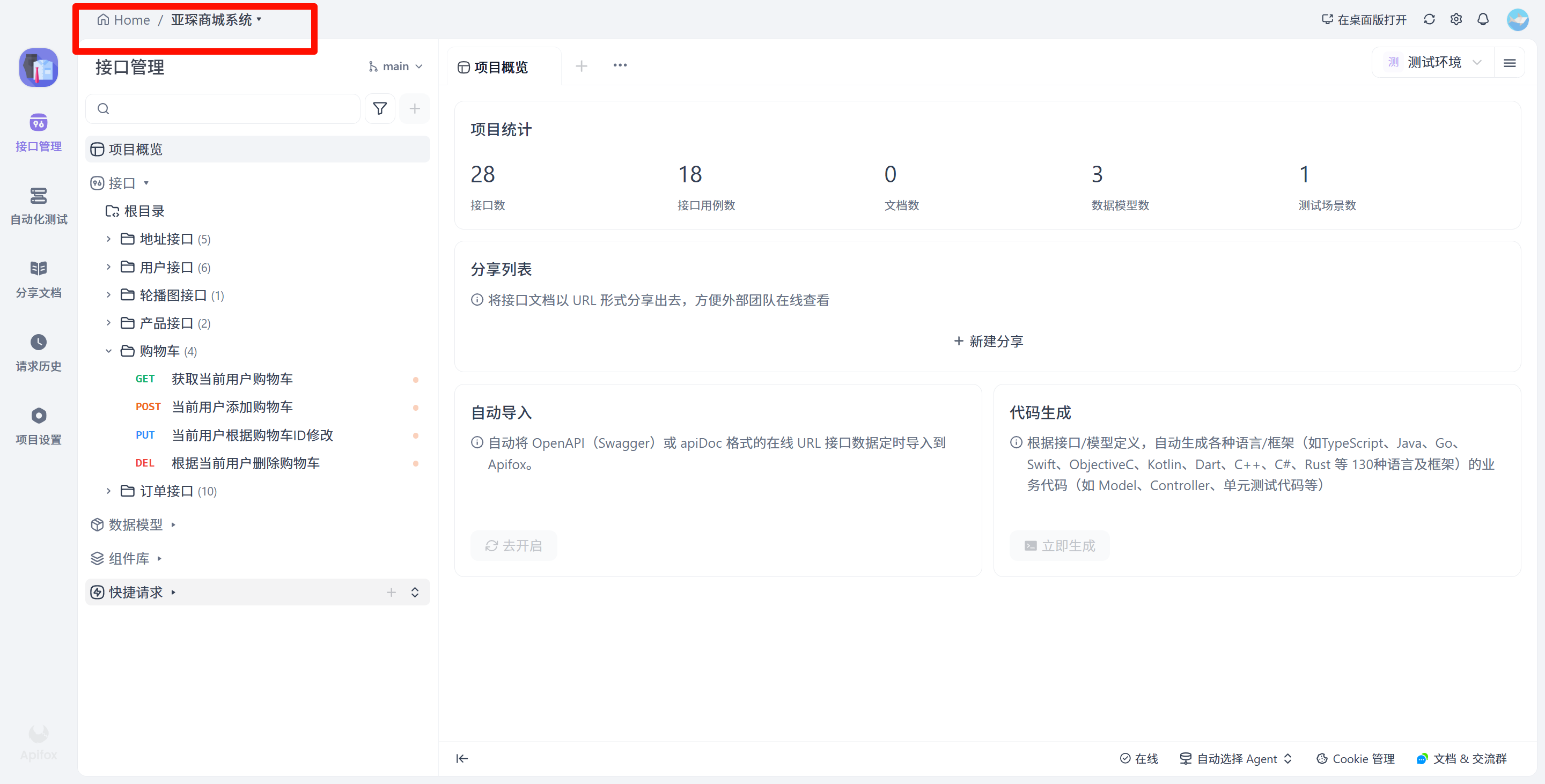Viewport: 1545px width, 784px height.
Task: Open 项目设置 from the sidebar
Action: [x=39, y=425]
